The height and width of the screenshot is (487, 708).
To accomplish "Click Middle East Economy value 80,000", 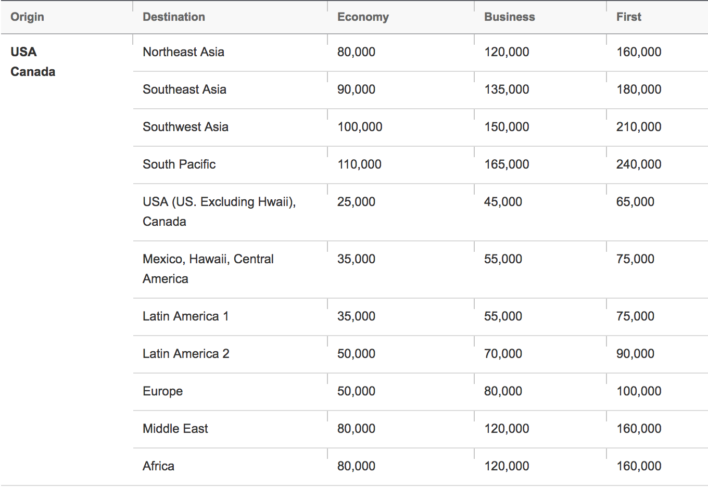I will point(356,429).
